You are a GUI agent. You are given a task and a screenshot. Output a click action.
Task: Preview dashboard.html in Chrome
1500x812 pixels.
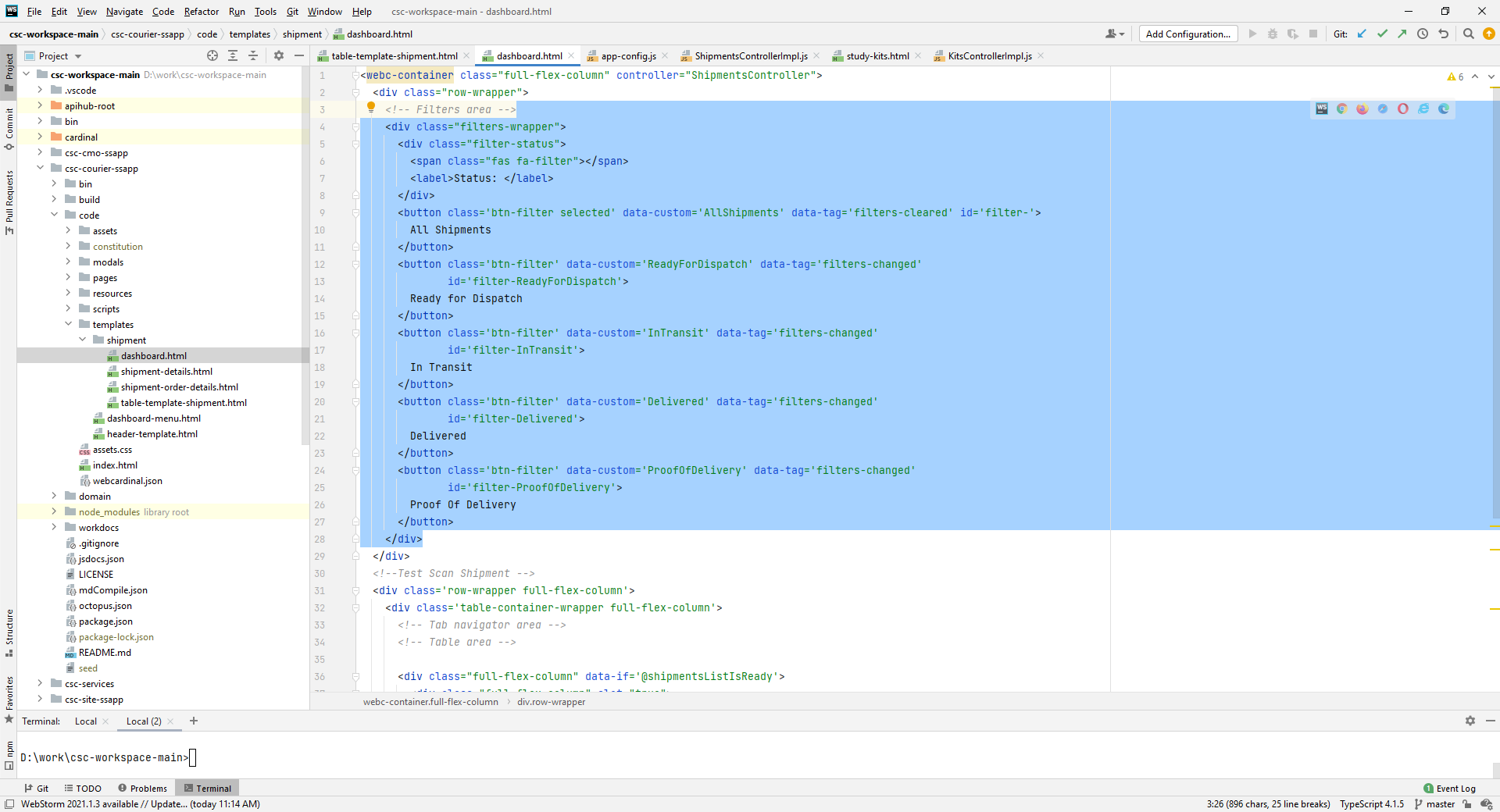coord(1343,109)
